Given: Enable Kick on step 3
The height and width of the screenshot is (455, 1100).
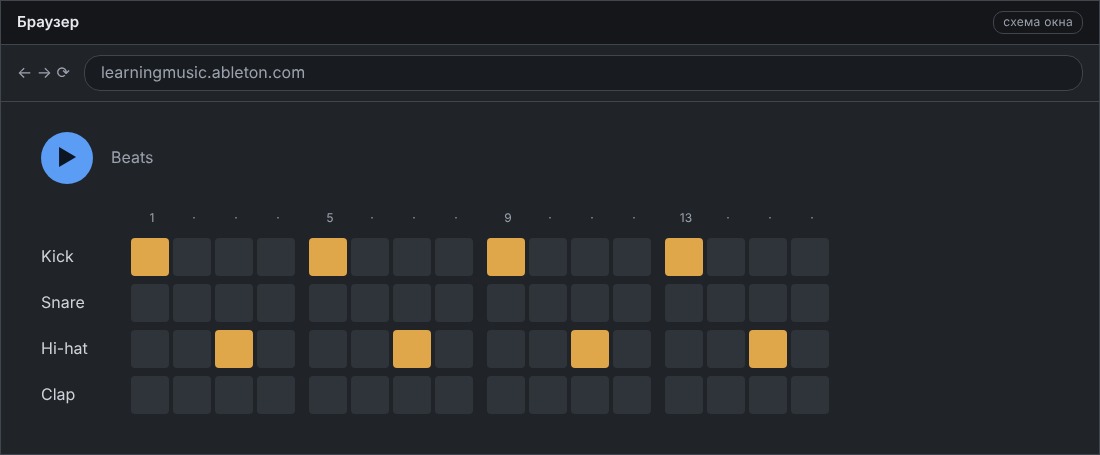Looking at the screenshot, I should 234,257.
